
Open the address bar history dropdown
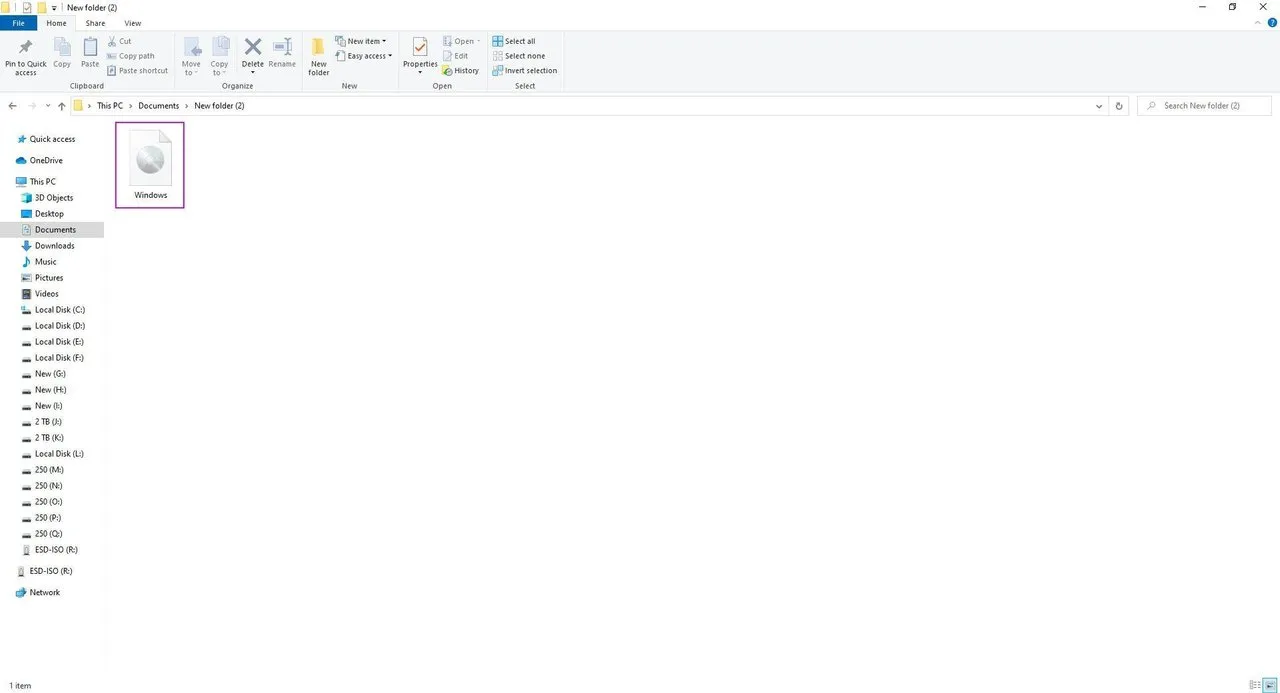1099,106
